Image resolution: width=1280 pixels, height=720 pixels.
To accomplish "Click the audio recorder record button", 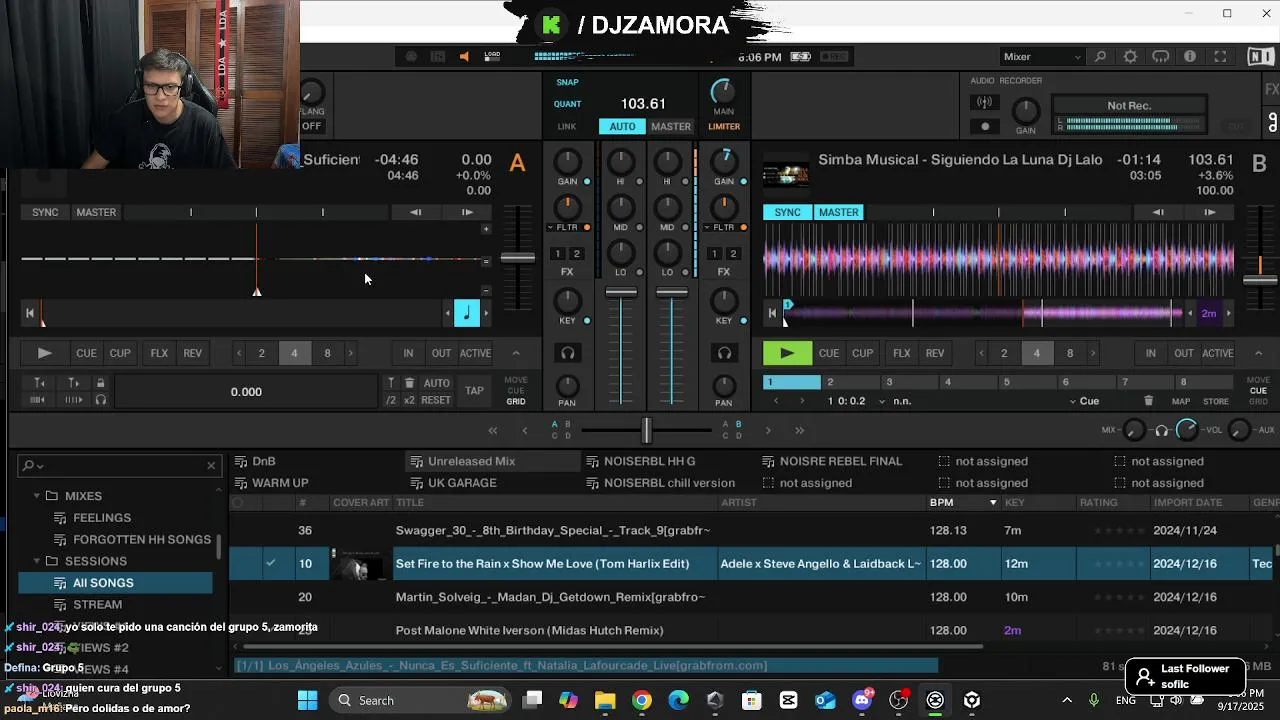I will 985,126.
